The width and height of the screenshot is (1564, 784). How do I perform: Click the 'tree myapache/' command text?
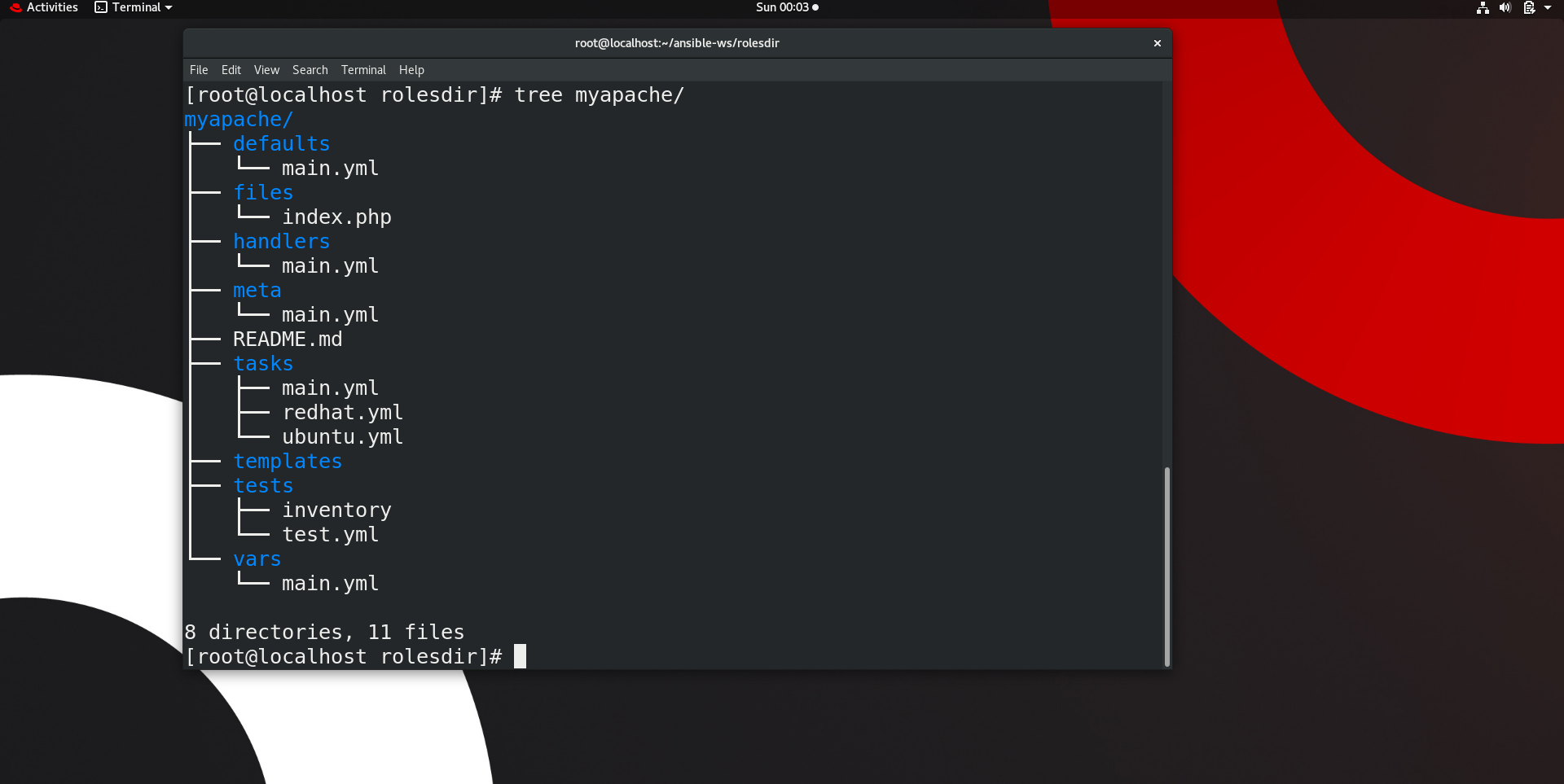[600, 95]
